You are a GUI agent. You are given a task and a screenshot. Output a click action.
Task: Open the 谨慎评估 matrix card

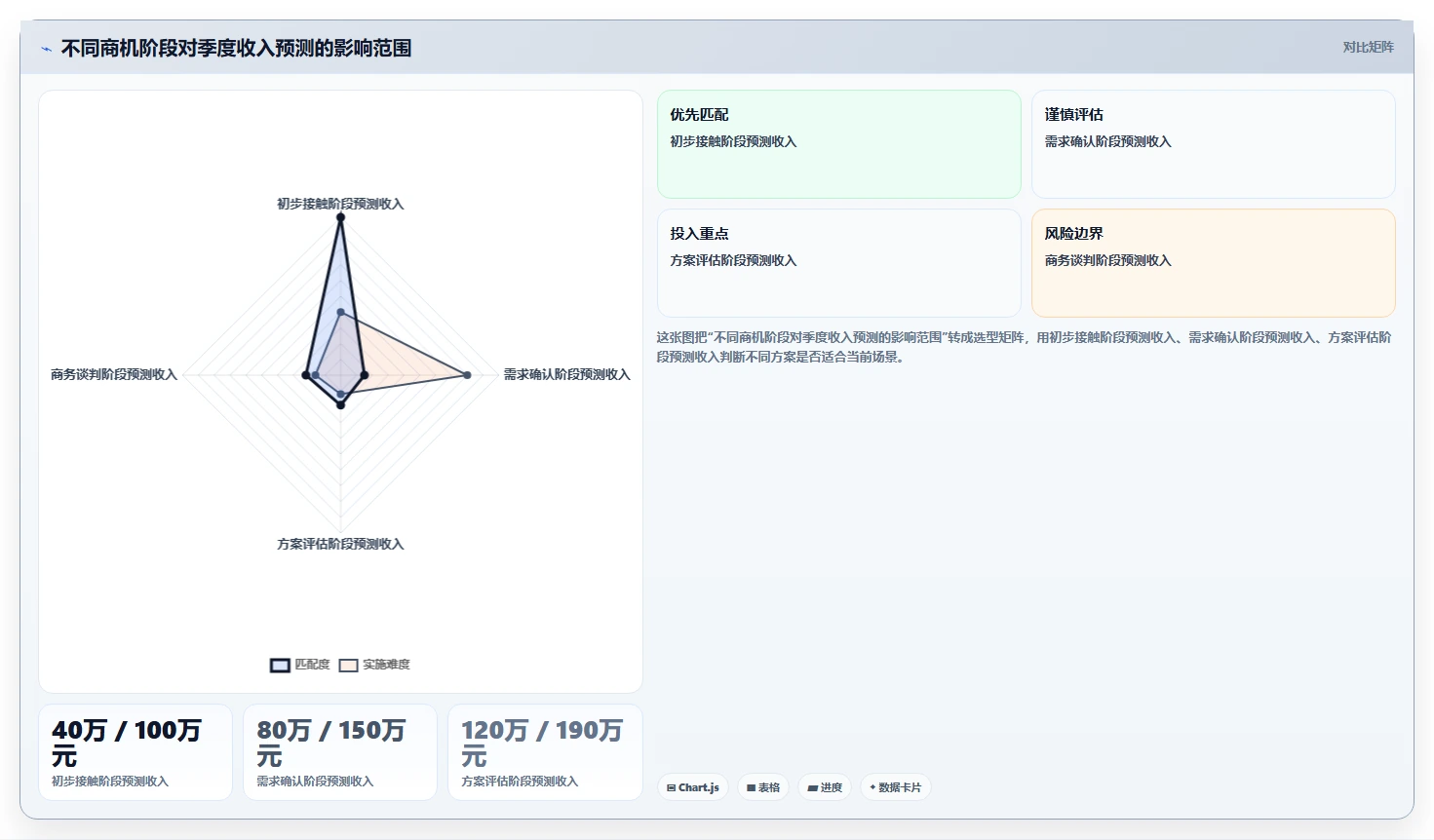tap(1214, 144)
